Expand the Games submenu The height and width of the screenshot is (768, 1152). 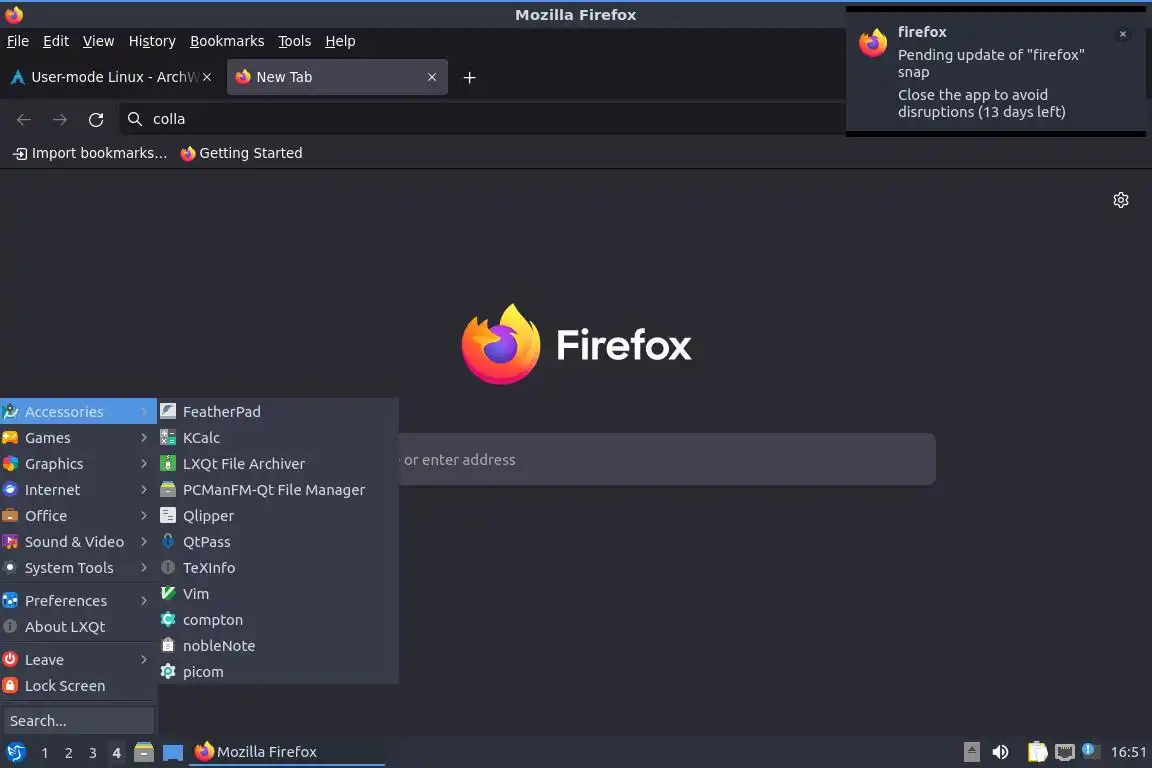[77, 437]
